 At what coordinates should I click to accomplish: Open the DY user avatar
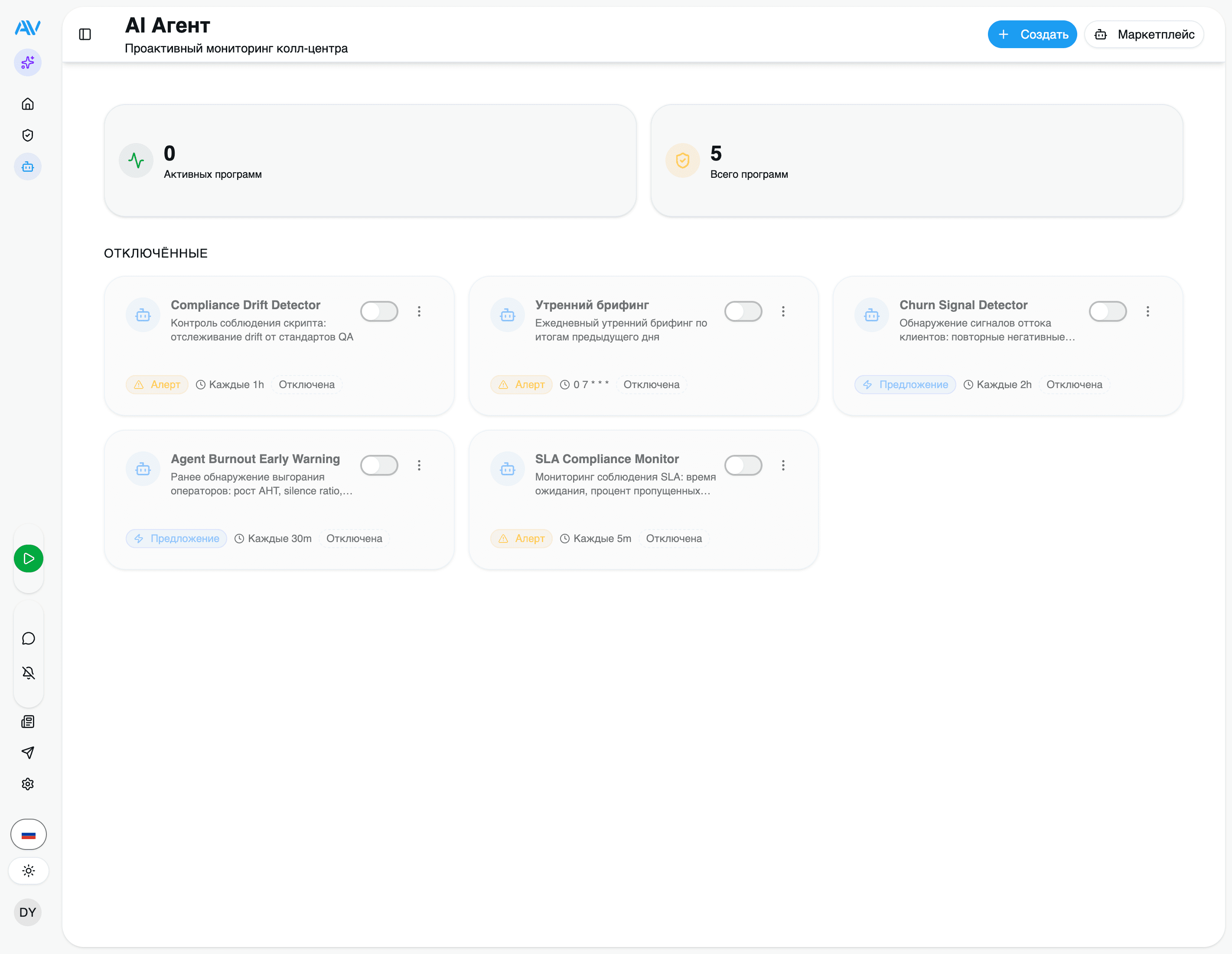(x=28, y=912)
